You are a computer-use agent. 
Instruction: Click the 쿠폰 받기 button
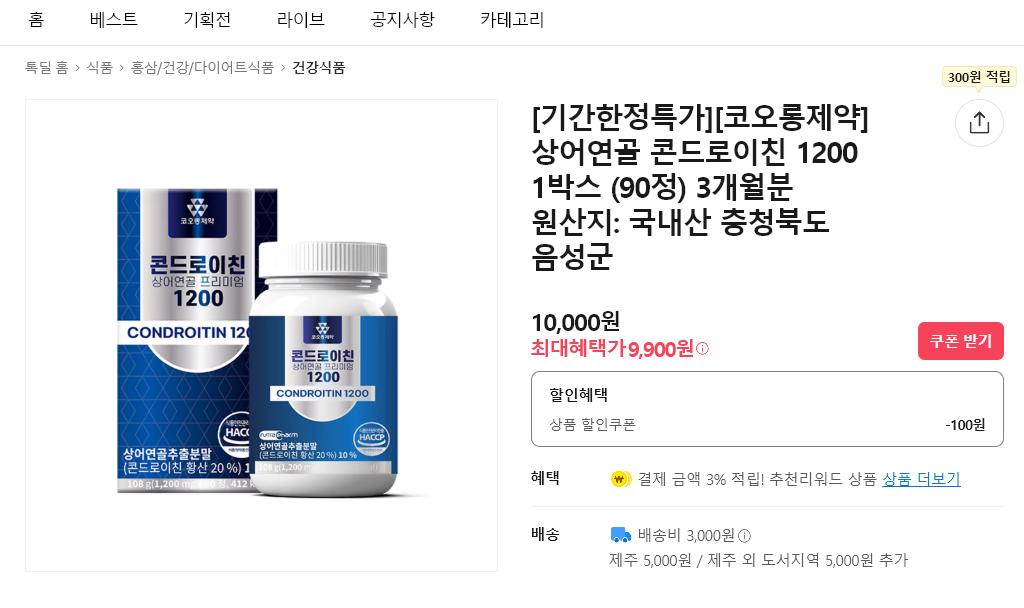961,341
